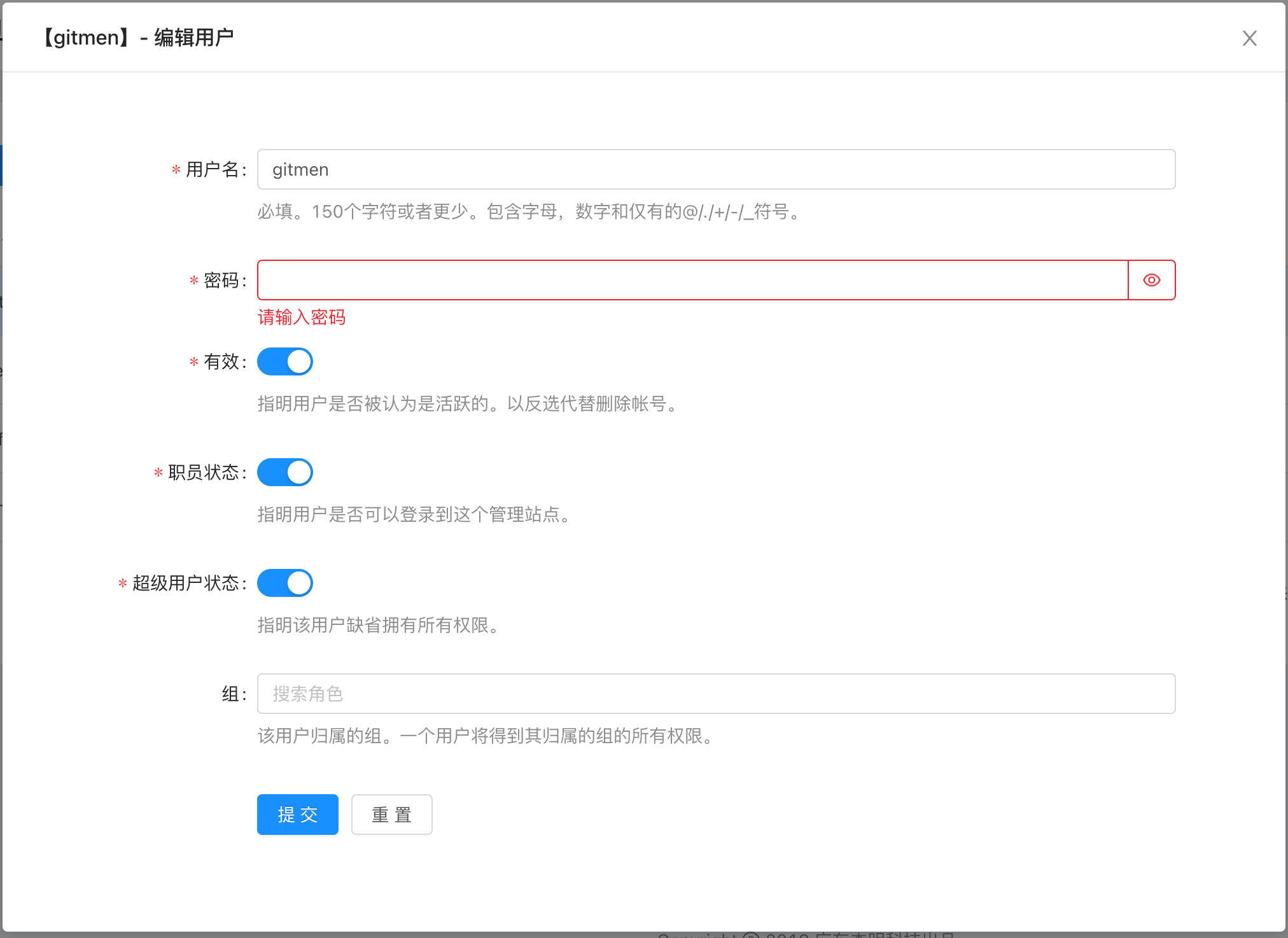The image size is (1288, 938).
Task: Close the 编辑用户 dialog
Action: pyautogui.click(x=1249, y=38)
